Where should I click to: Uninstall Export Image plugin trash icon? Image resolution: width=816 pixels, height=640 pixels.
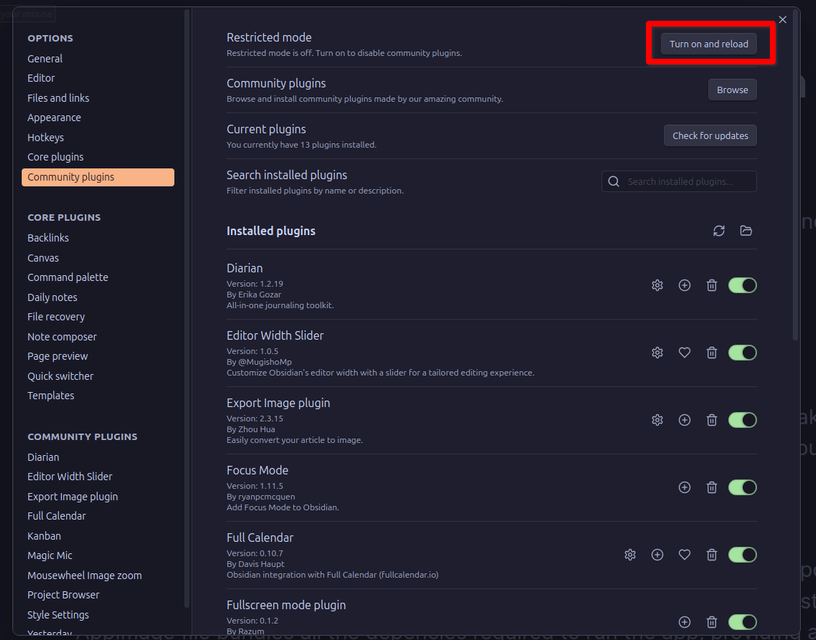tap(711, 420)
